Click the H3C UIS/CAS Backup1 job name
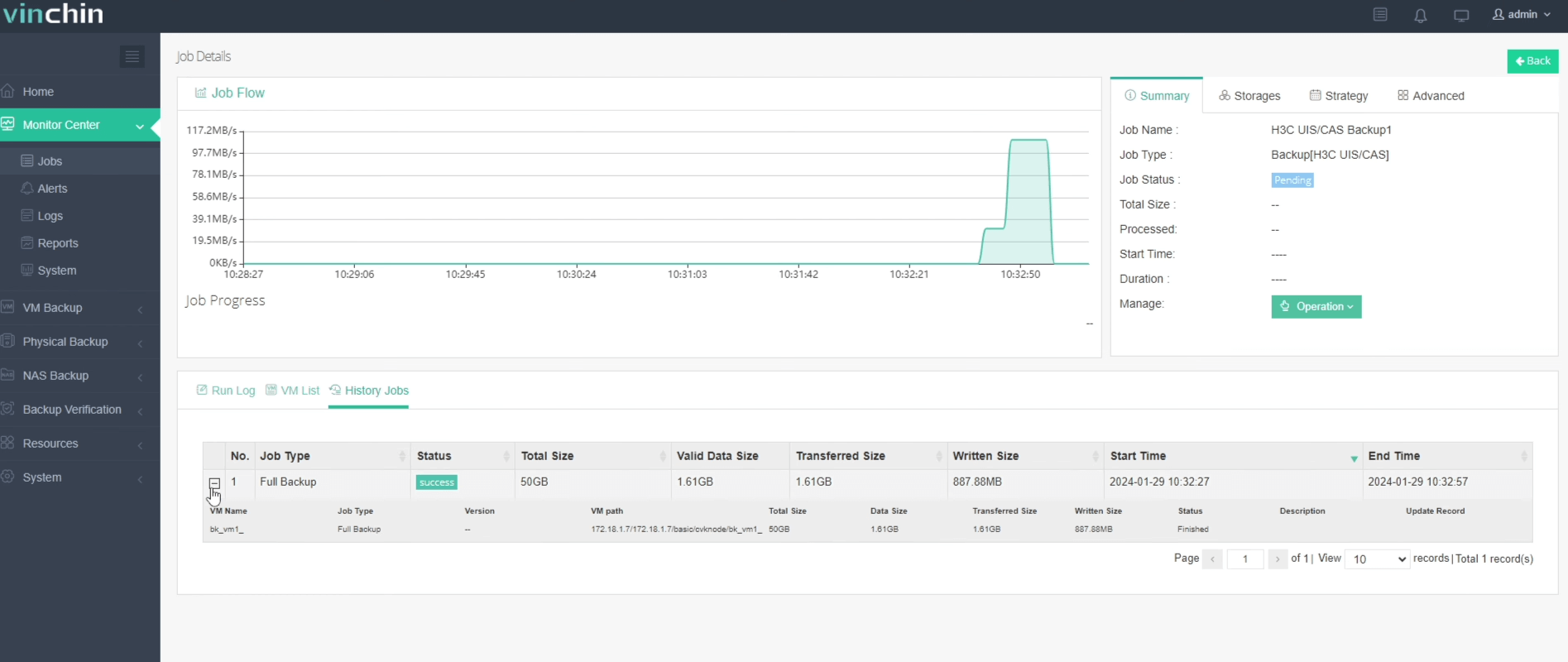Image resolution: width=1568 pixels, height=662 pixels. (1331, 130)
